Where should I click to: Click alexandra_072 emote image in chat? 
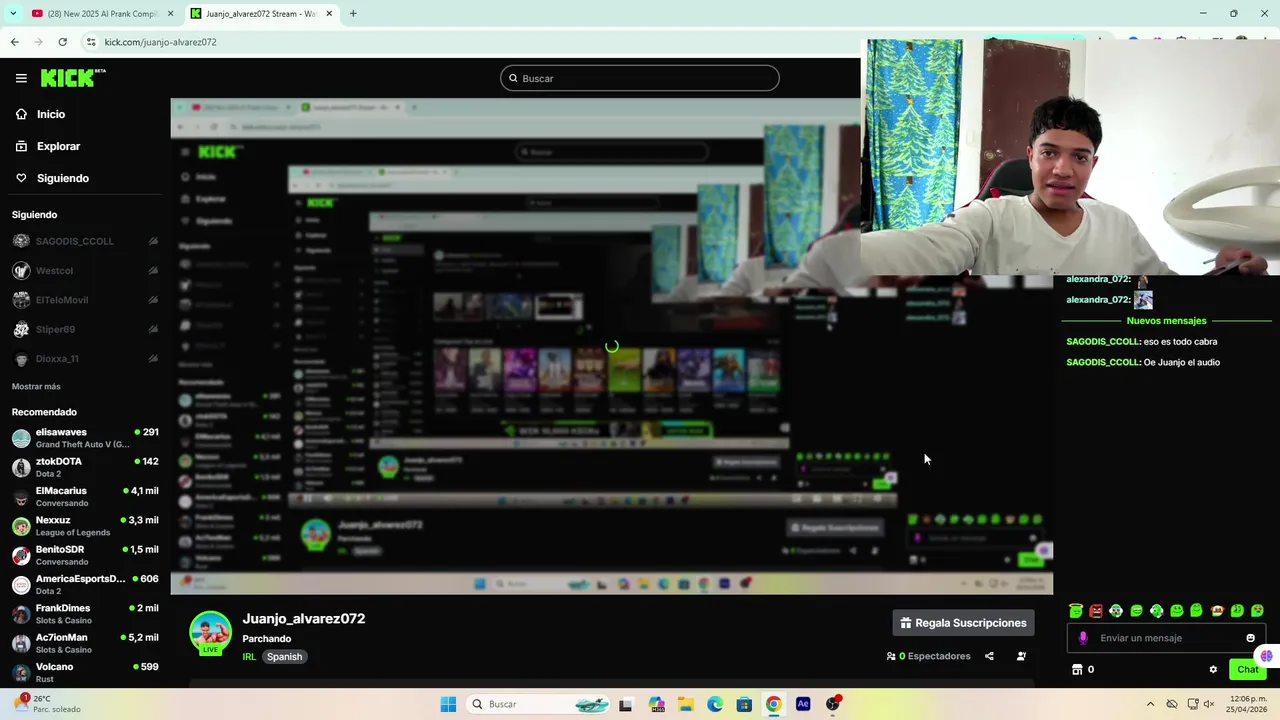click(1143, 300)
